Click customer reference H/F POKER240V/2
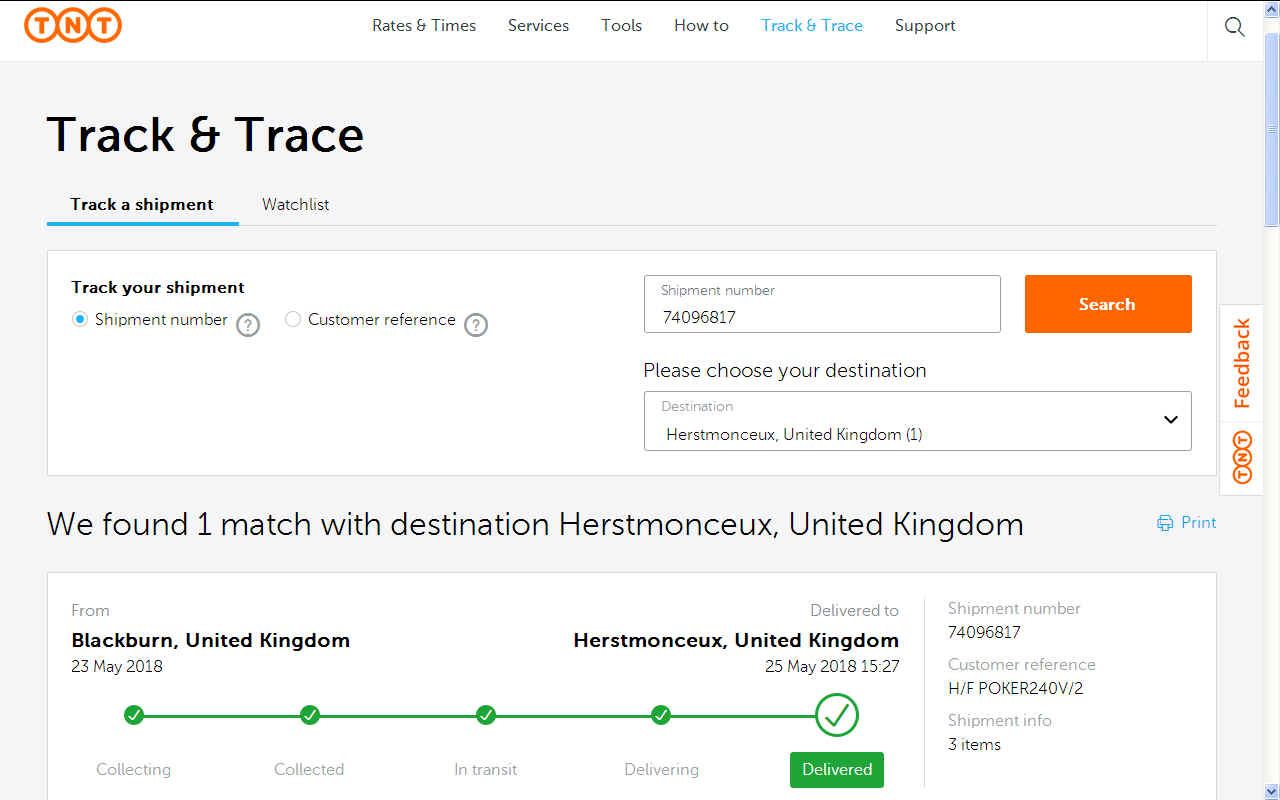Image resolution: width=1280 pixels, height=800 pixels. coord(1015,689)
